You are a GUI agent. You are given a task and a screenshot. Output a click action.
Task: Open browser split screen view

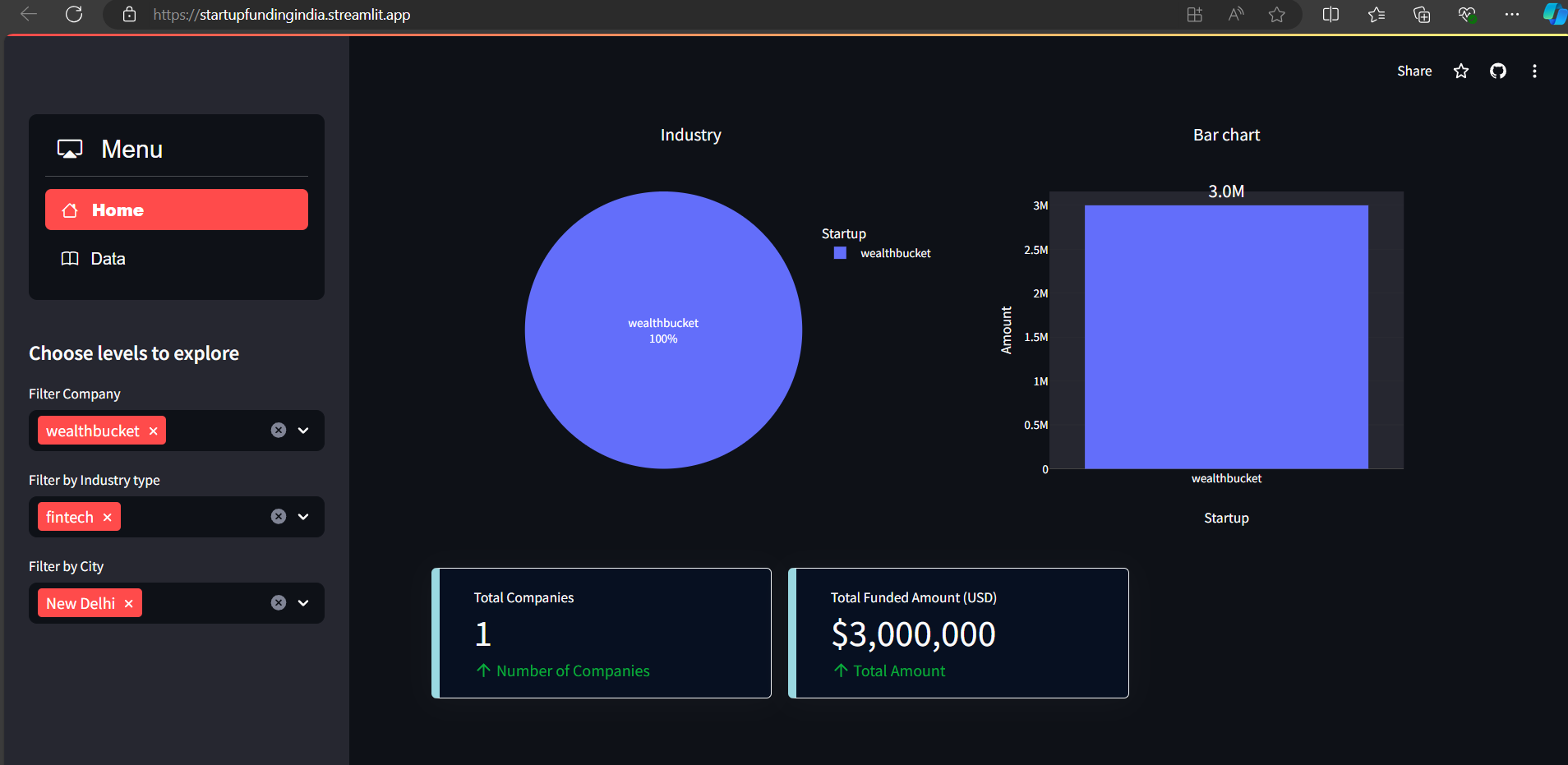[1330, 14]
